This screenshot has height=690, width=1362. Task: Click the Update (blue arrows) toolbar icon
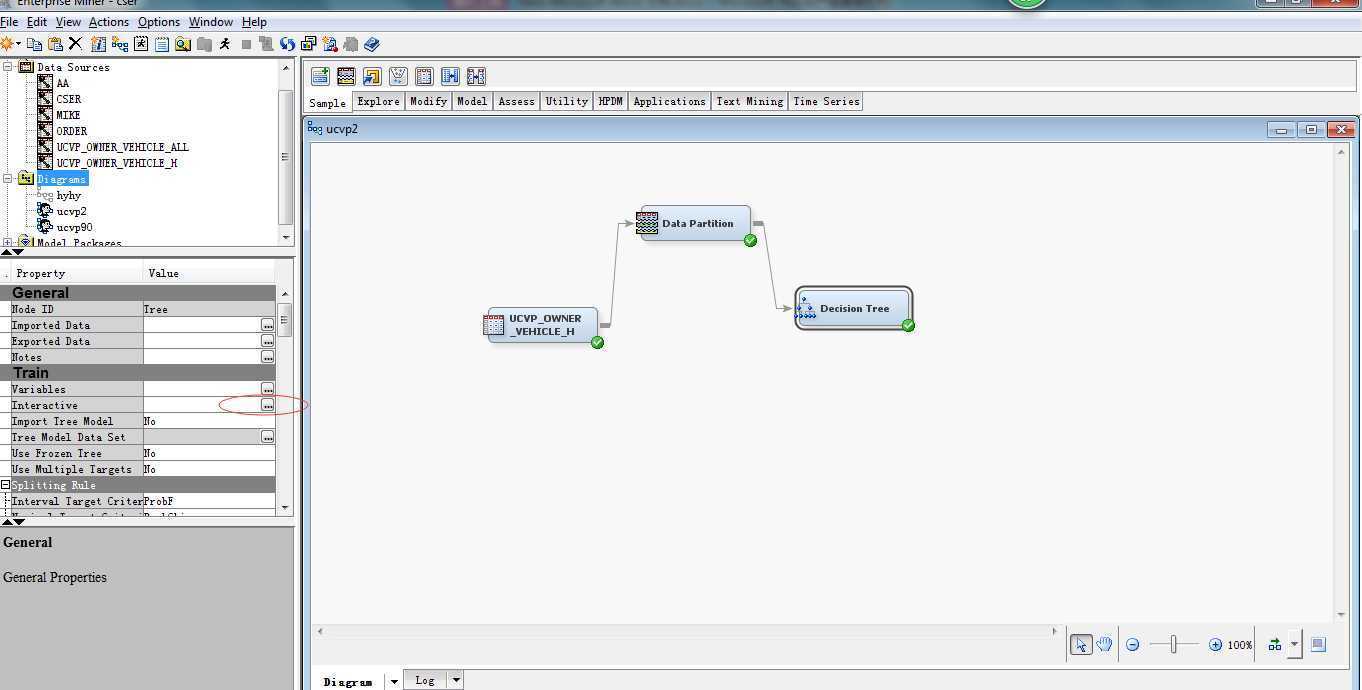tap(287, 44)
